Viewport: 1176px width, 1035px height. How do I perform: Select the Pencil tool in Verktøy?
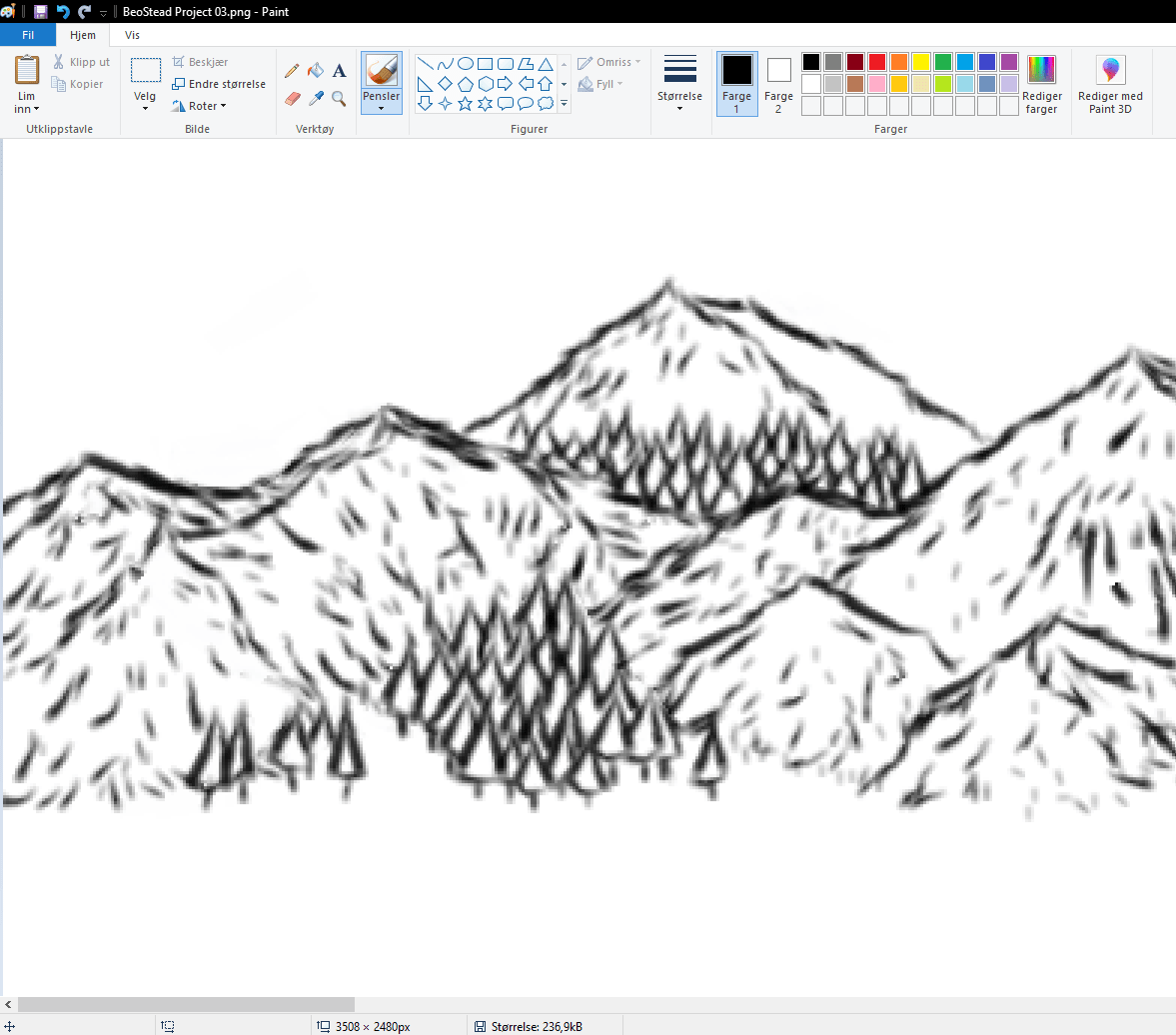(x=291, y=70)
